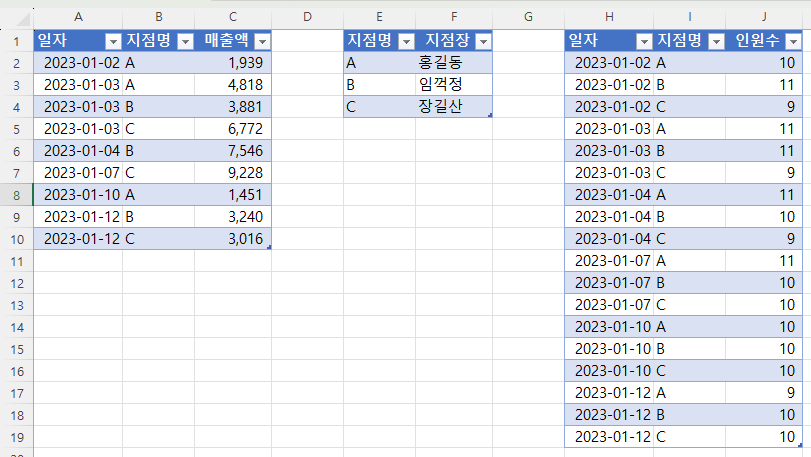Select column D header

tap(308, 17)
